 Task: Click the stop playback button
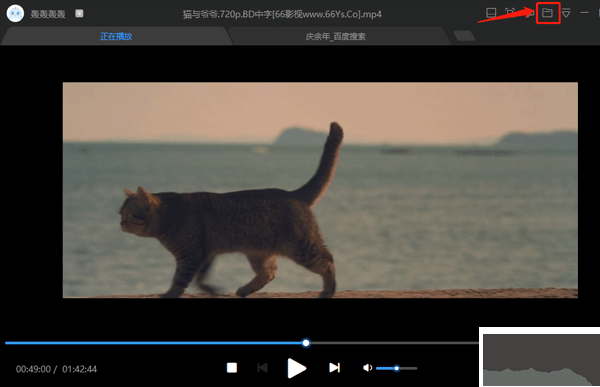(x=232, y=368)
